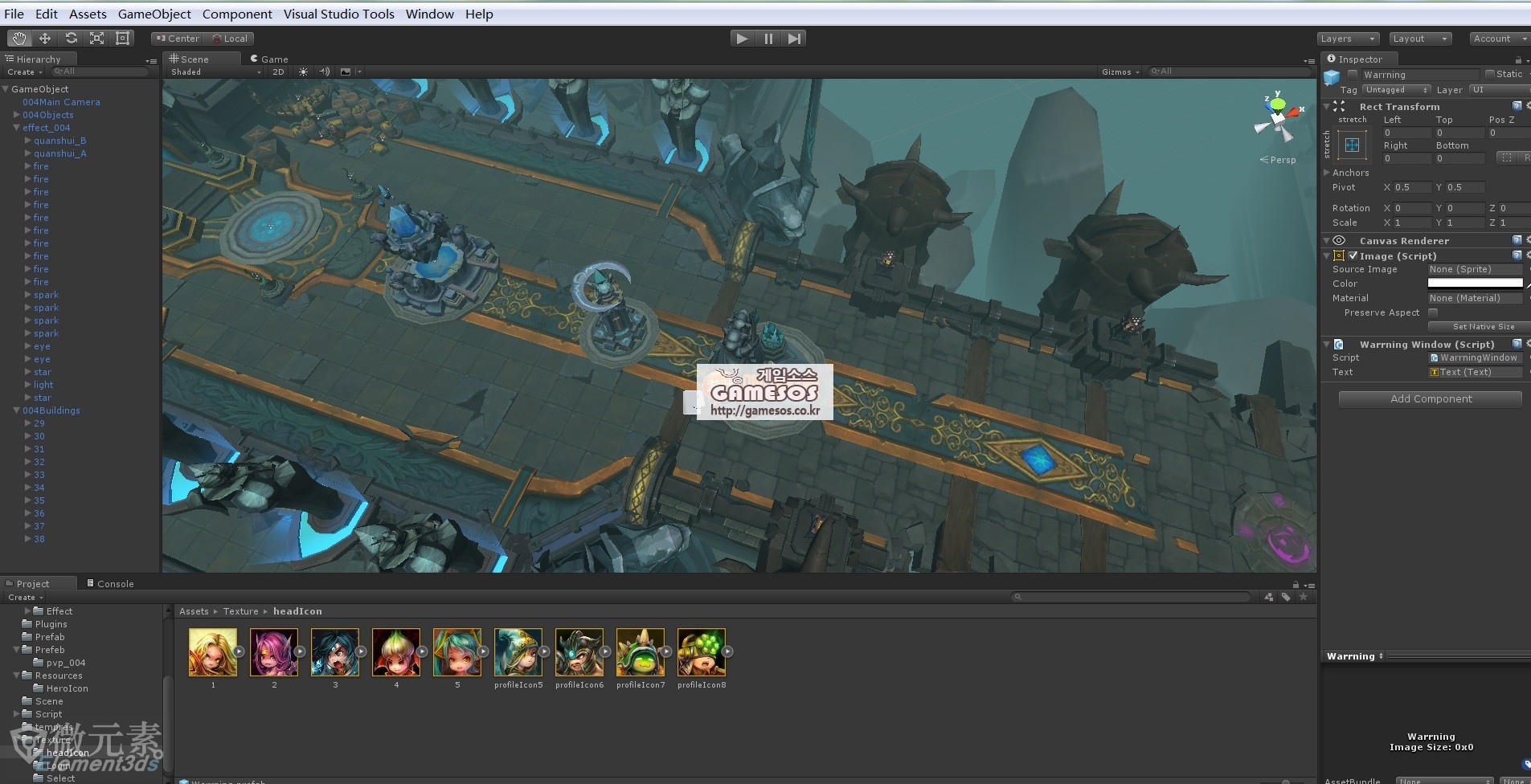Toggle Local handle rotation button
The width and height of the screenshot is (1531, 784).
click(229, 39)
